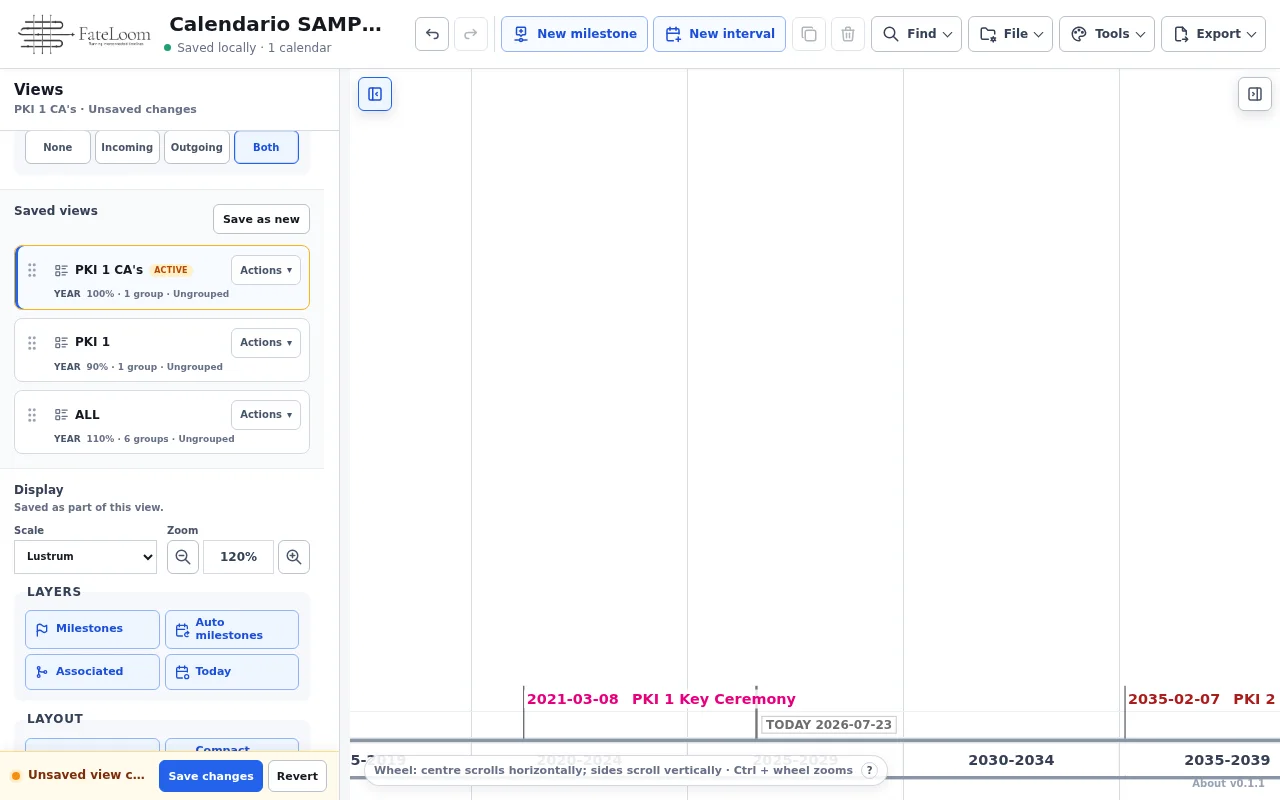This screenshot has height=800, width=1280.
Task: Click the Calendario SAMP title
Action: tap(275, 24)
